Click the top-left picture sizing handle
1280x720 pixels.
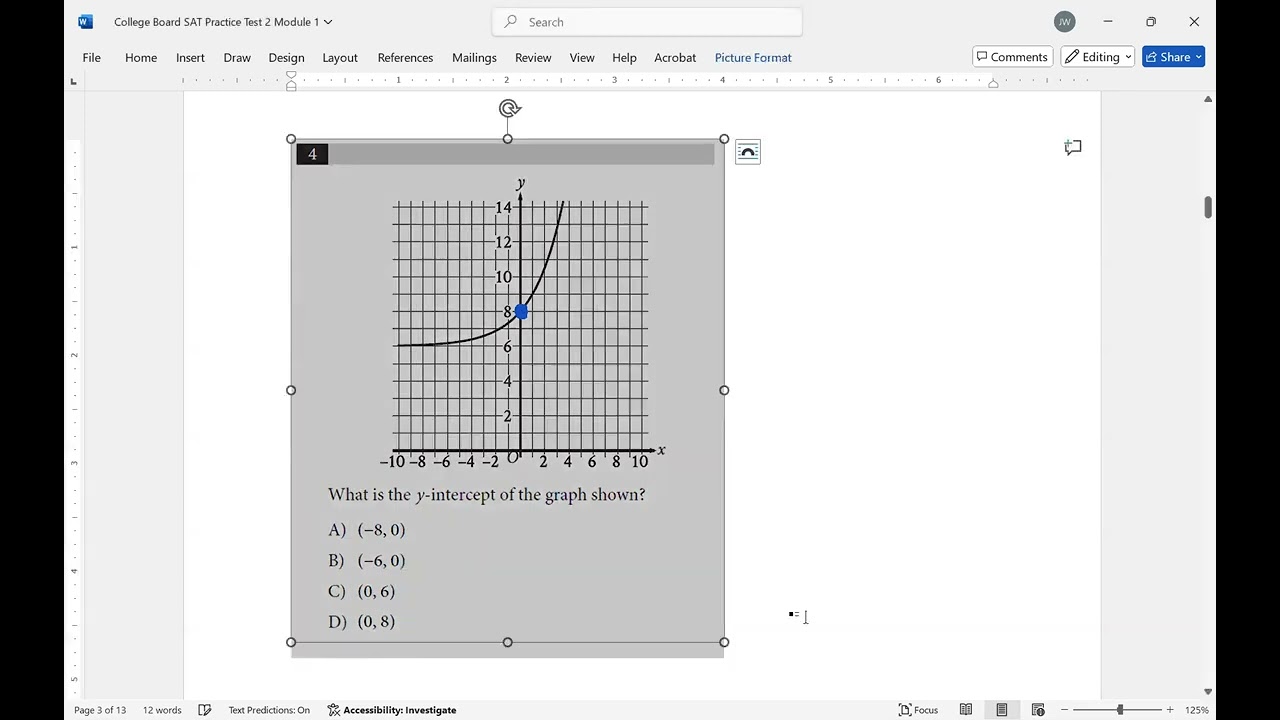(x=291, y=139)
